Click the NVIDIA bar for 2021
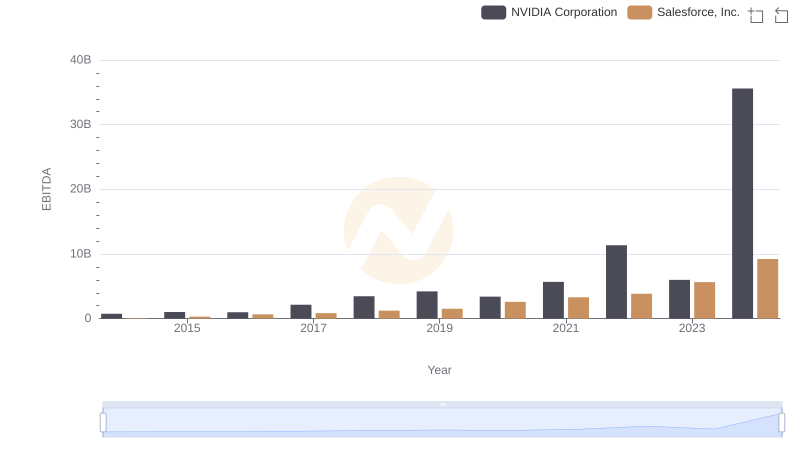 tap(553, 300)
